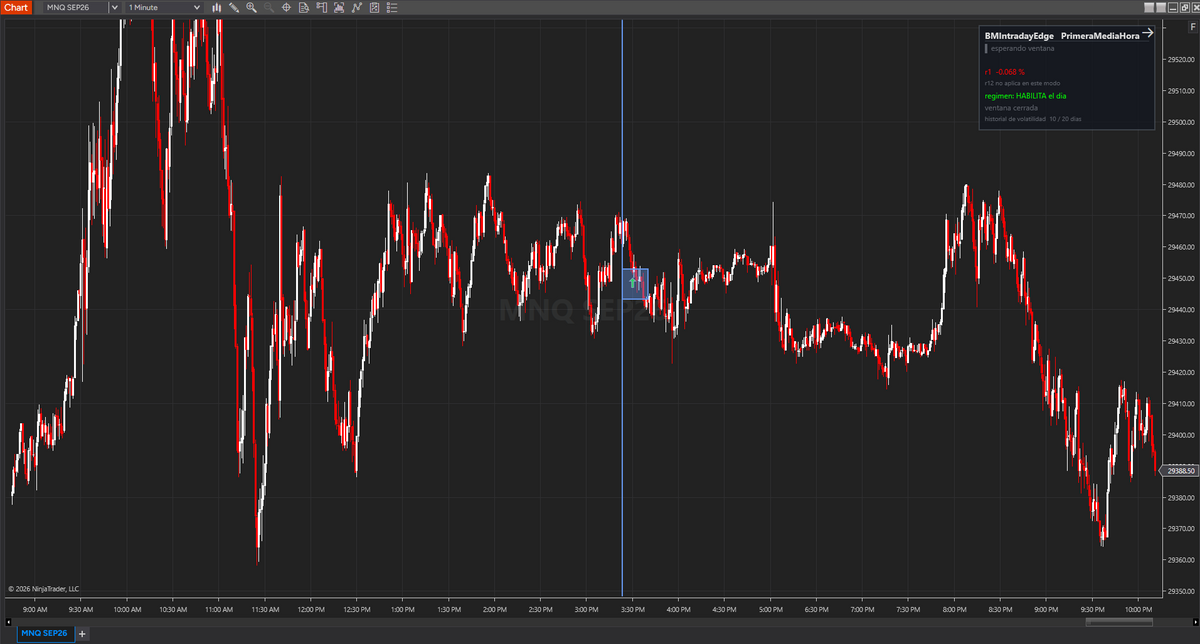Click the BMIntradayEdge panel title
This screenshot has width=1200, height=644.
(1019, 34)
